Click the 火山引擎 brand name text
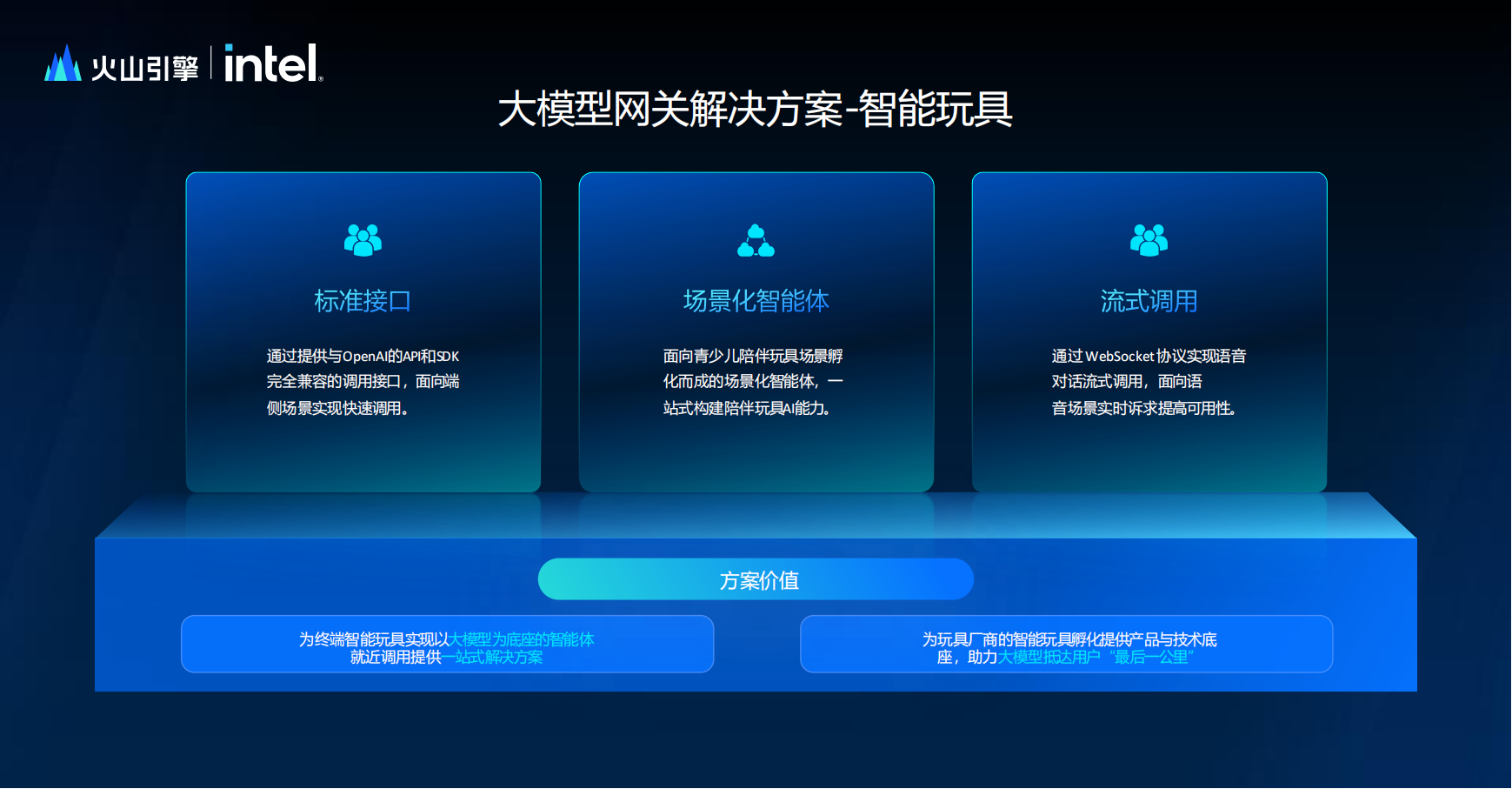The image size is (1512, 789). tap(145, 68)
